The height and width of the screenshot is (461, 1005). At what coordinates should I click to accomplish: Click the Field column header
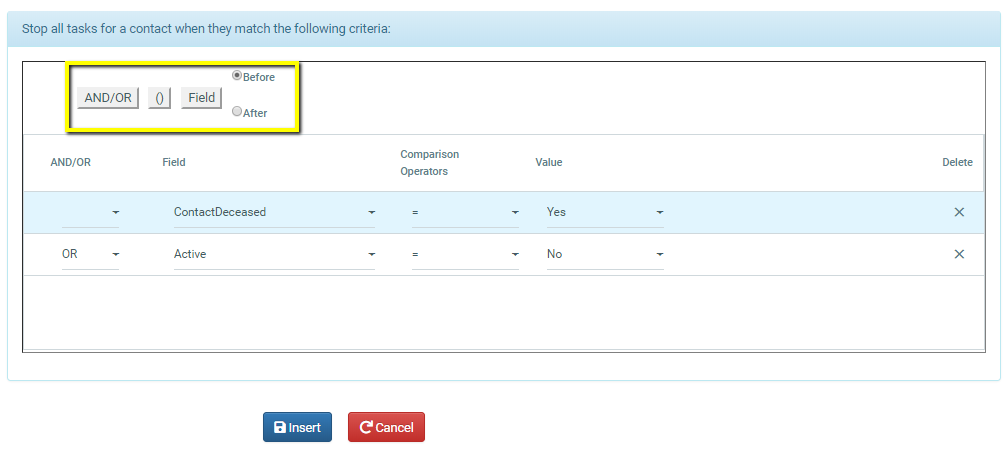[174, 162]
